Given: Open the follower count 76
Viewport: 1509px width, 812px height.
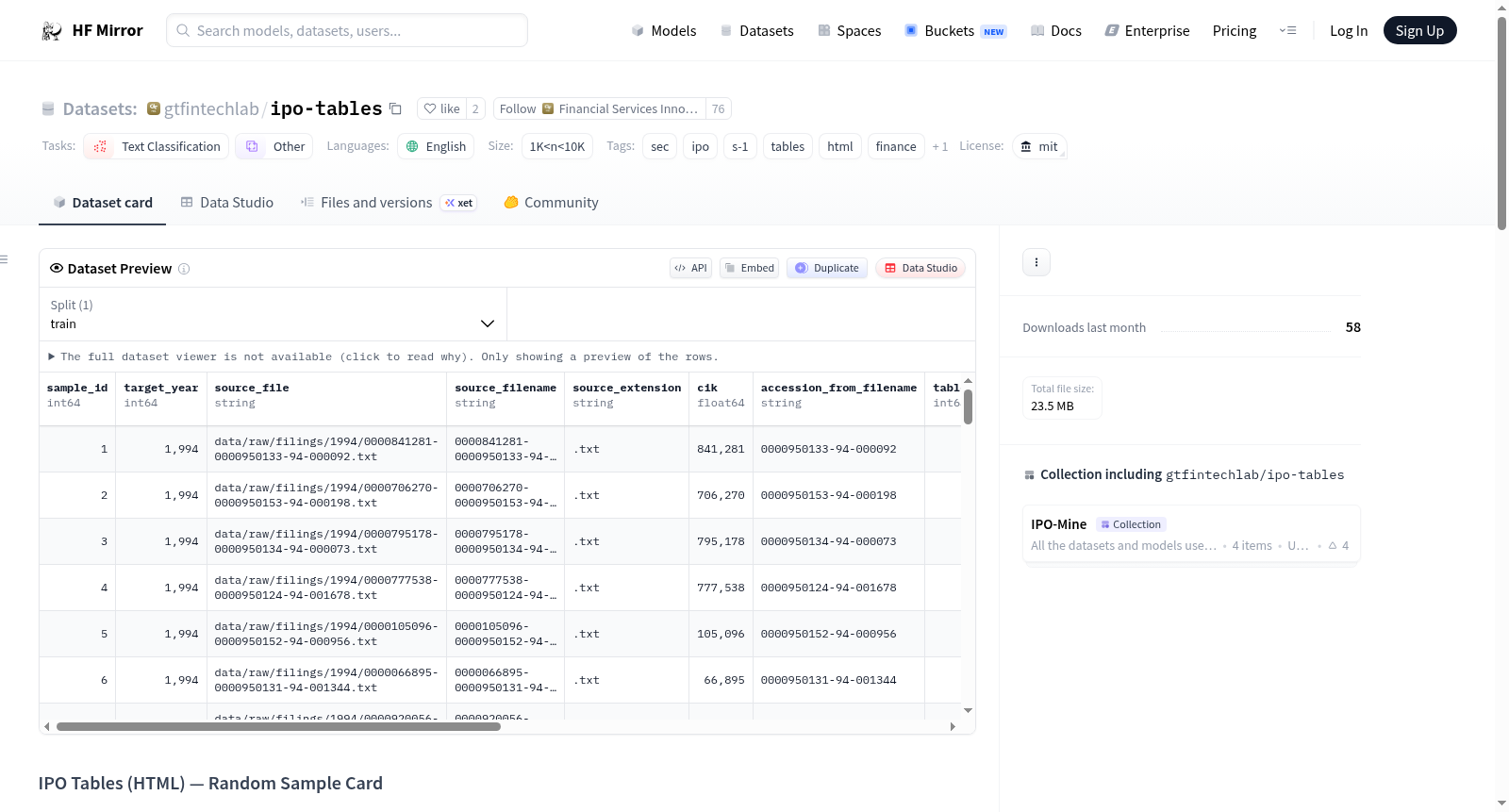Looking at the screenshot, I should click(719, 108).
